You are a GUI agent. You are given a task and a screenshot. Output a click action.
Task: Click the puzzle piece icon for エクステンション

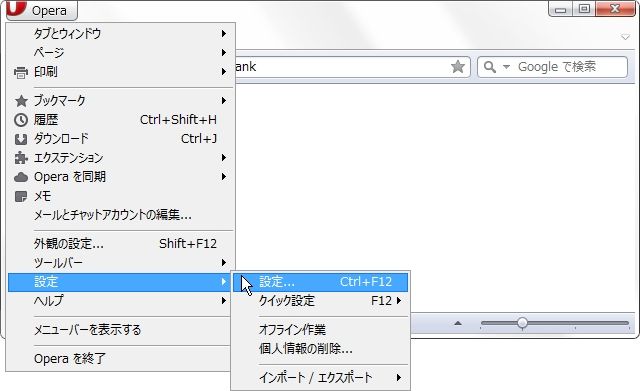21,158
